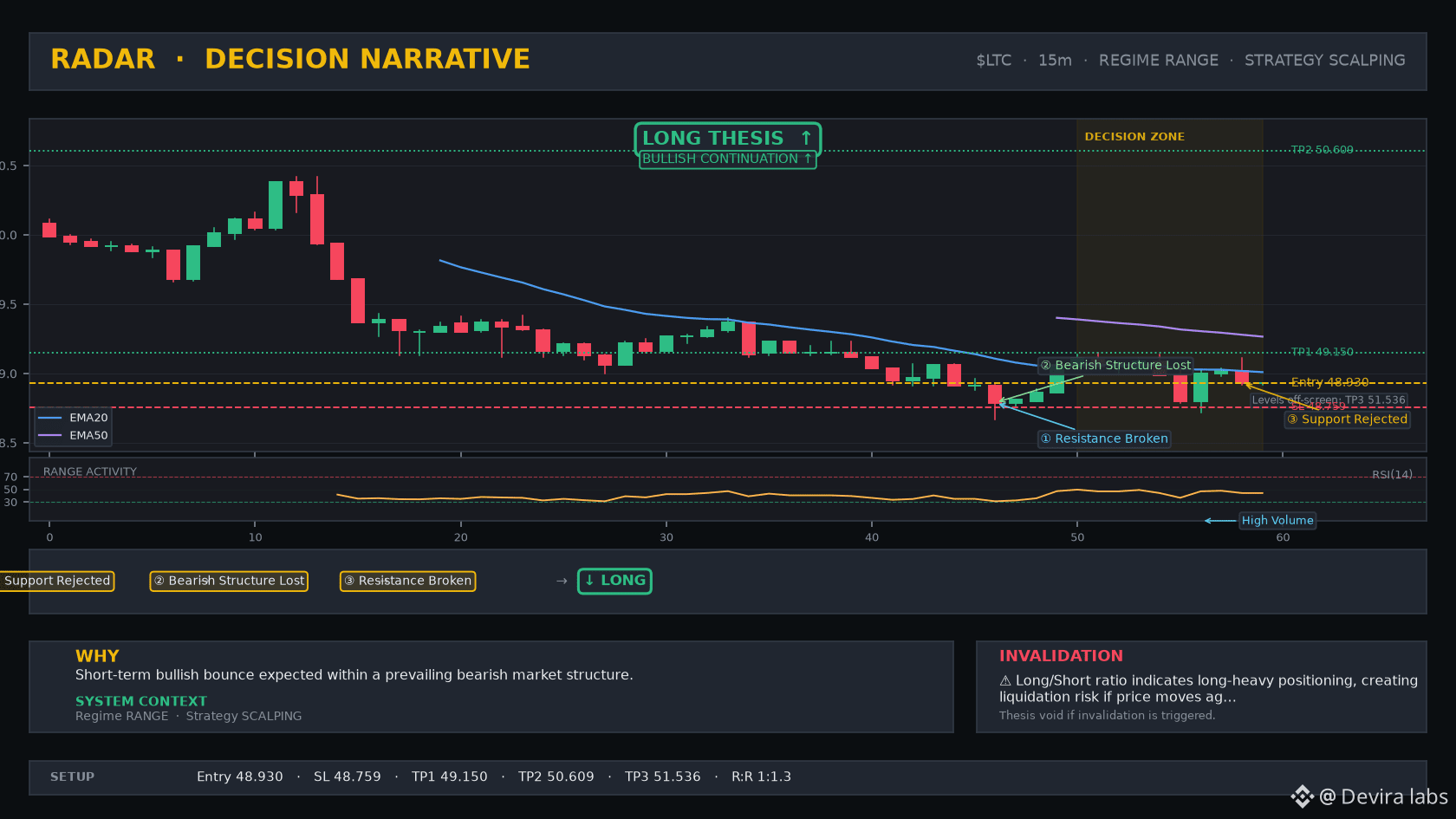
Task: Click the Bearish Structure Lost annotation on the chart
Action: click(1115, 366)
